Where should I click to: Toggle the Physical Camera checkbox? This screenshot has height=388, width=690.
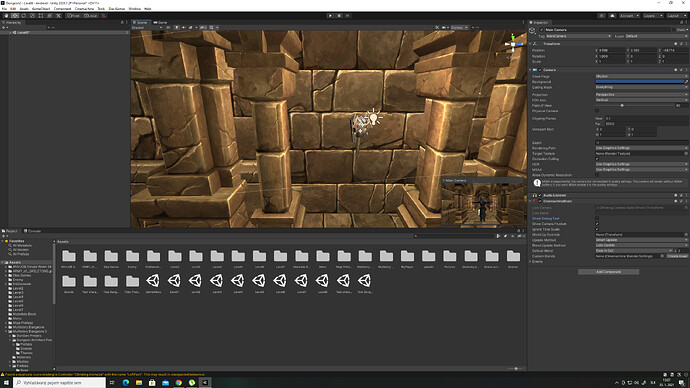click(597, 111)
